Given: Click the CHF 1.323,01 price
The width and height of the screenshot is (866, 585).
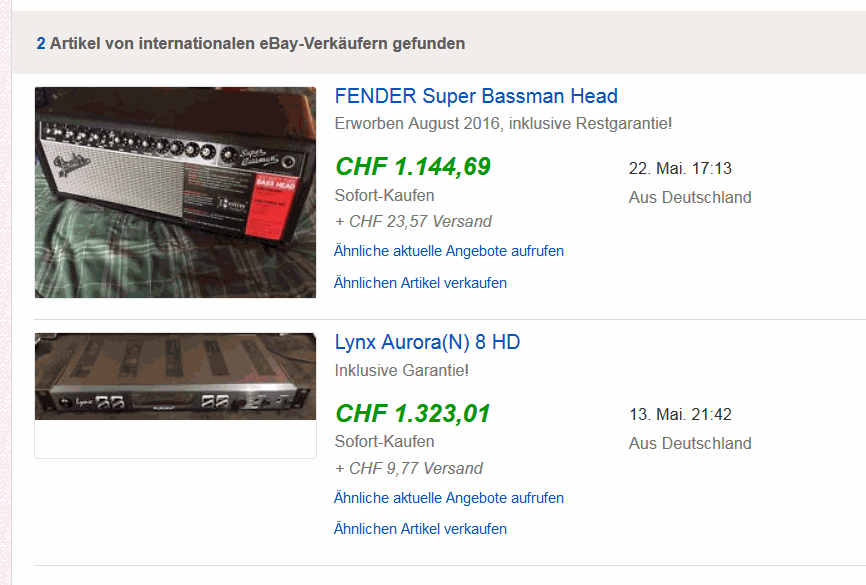Looking at the screenshot, I should coord(413,413).
